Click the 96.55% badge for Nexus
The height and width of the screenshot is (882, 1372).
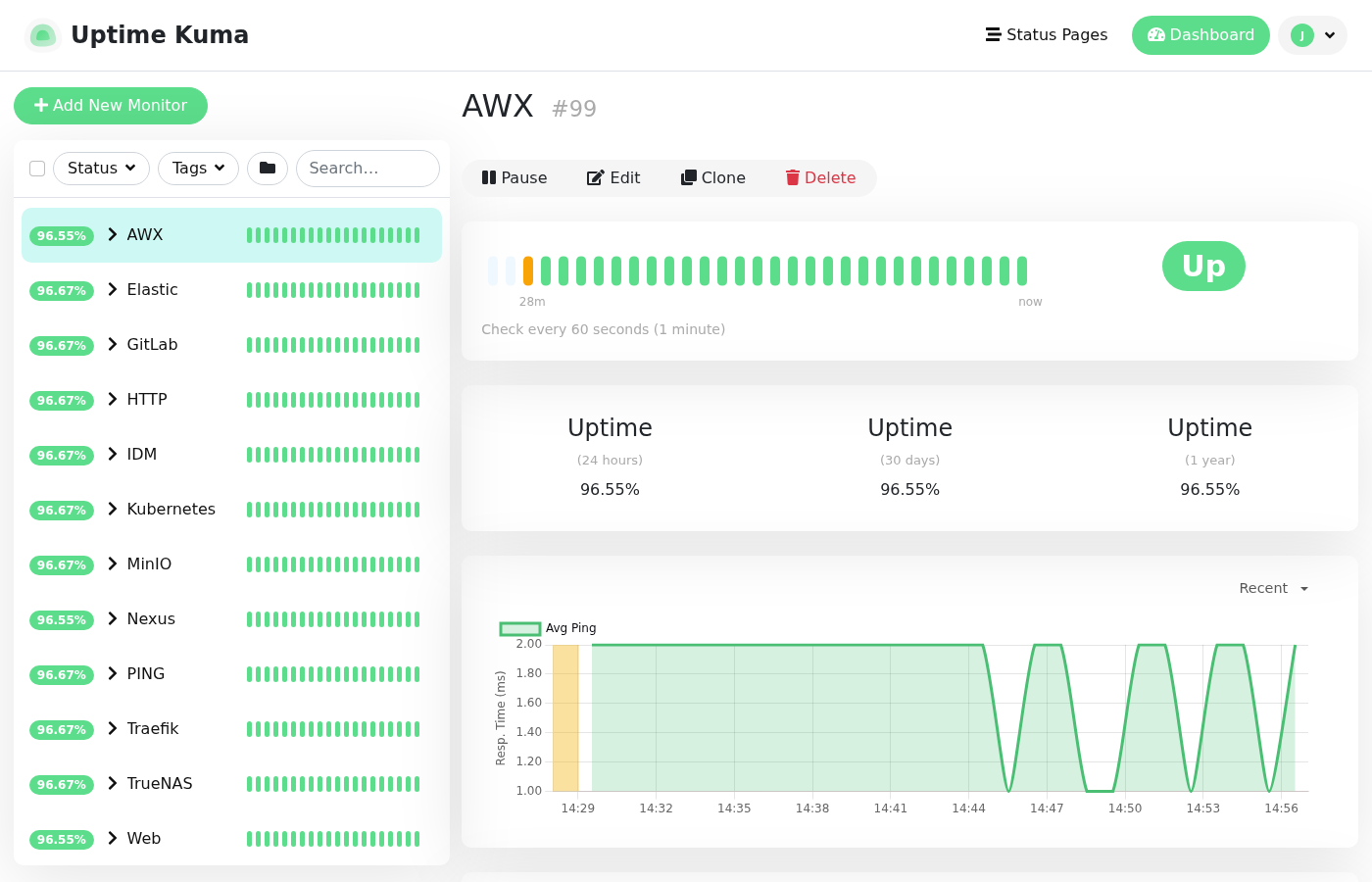tap(62, 620)
